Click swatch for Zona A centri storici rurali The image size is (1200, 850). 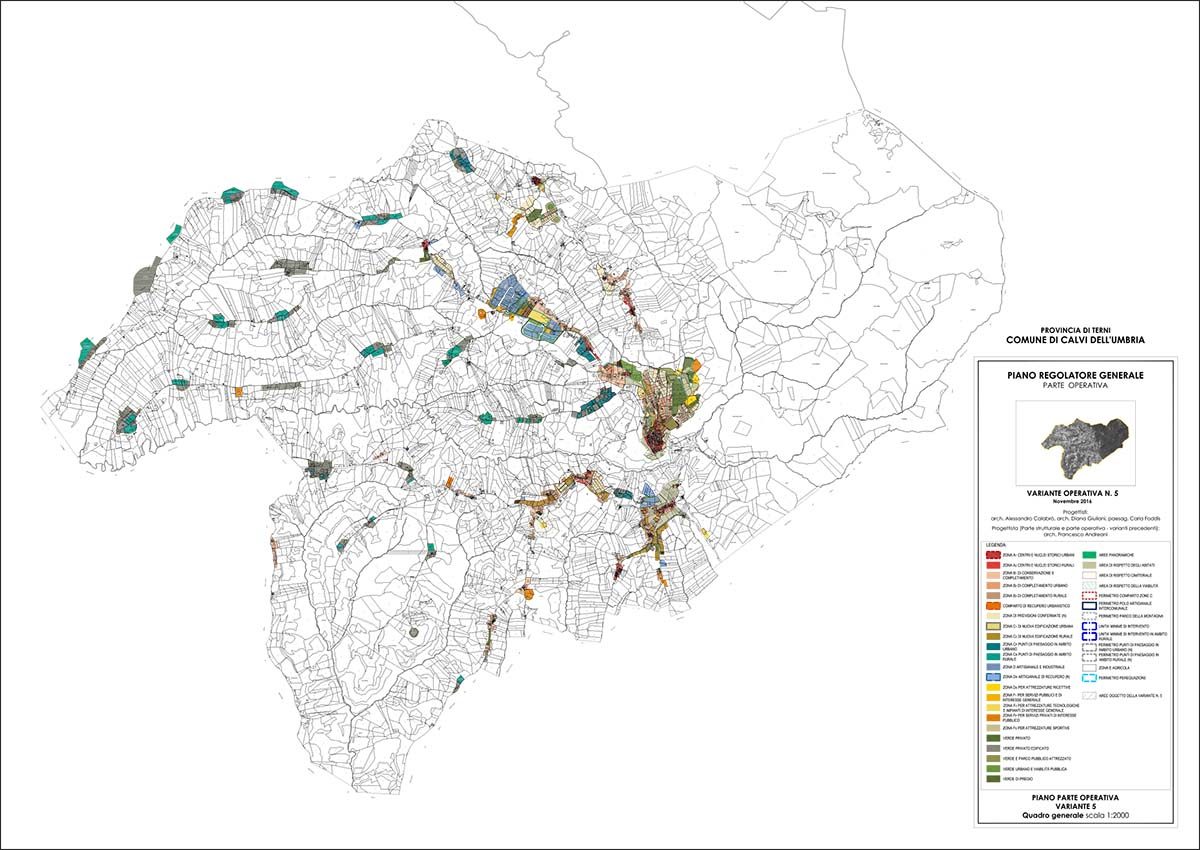(x=993, y=565)
